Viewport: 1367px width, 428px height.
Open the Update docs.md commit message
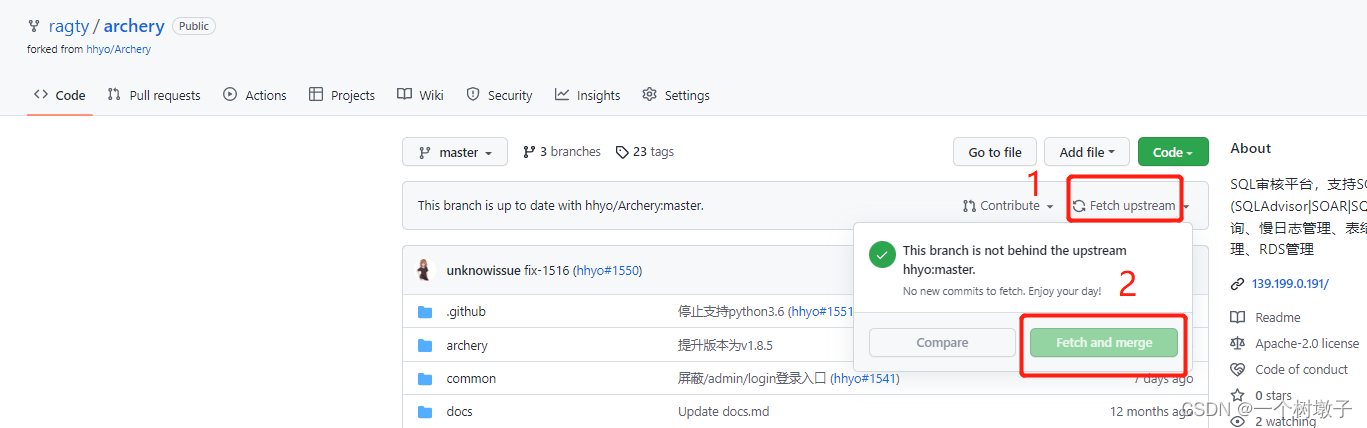click(x=724, y=411)
